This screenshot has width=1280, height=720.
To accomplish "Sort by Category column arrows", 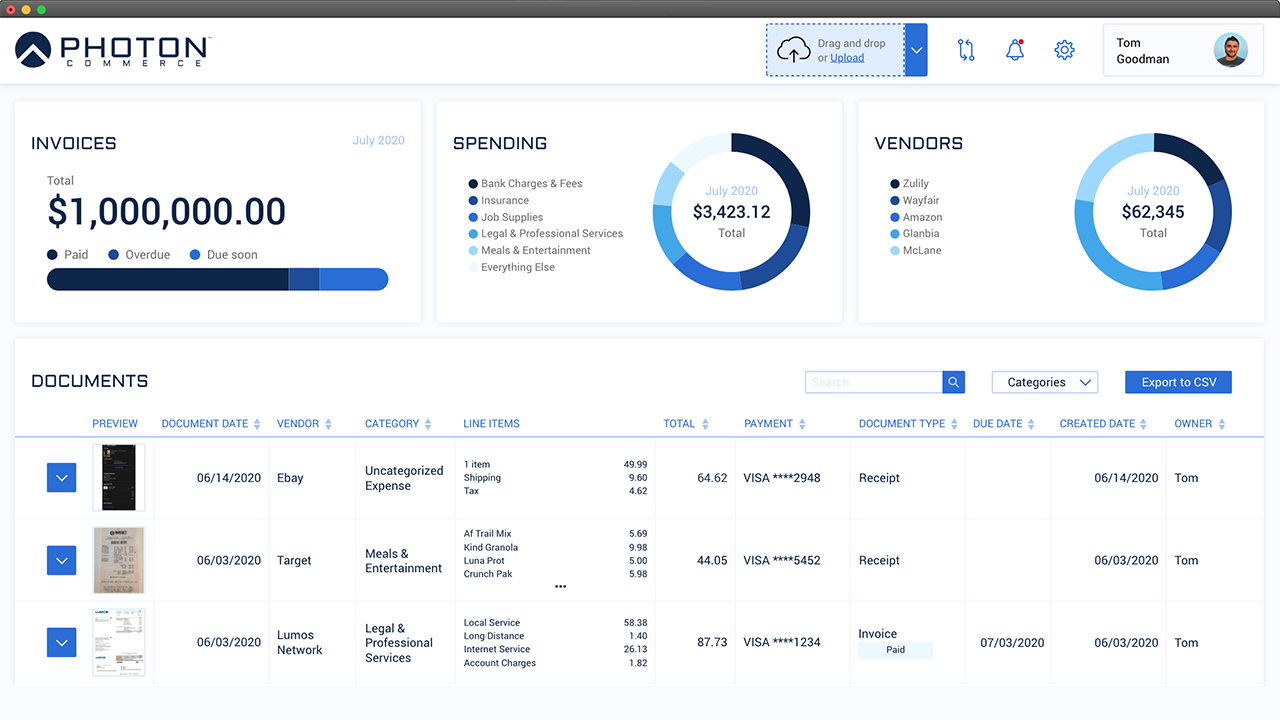I will pos(428,424).
